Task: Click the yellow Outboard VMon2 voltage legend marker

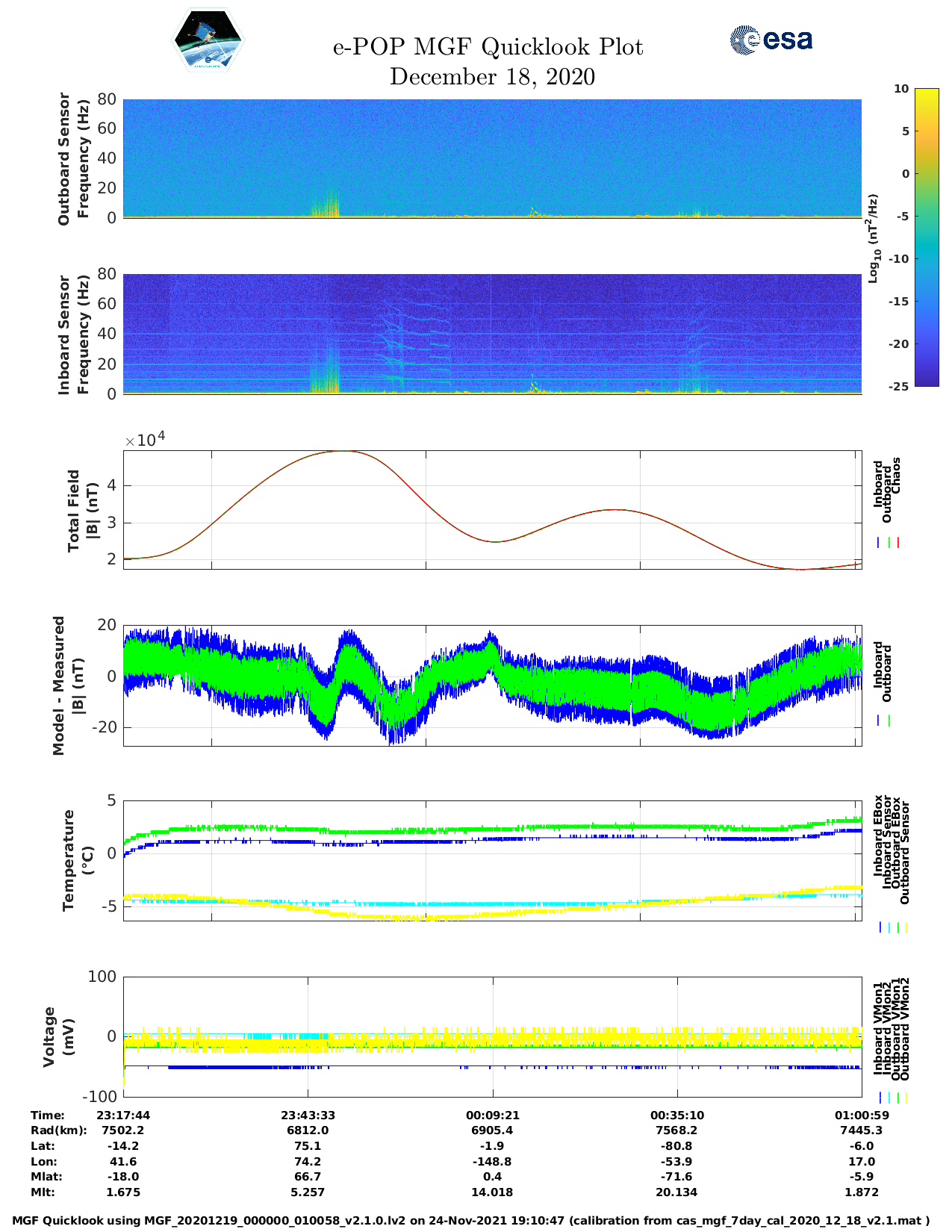Action: click(x=906, y=1098)
